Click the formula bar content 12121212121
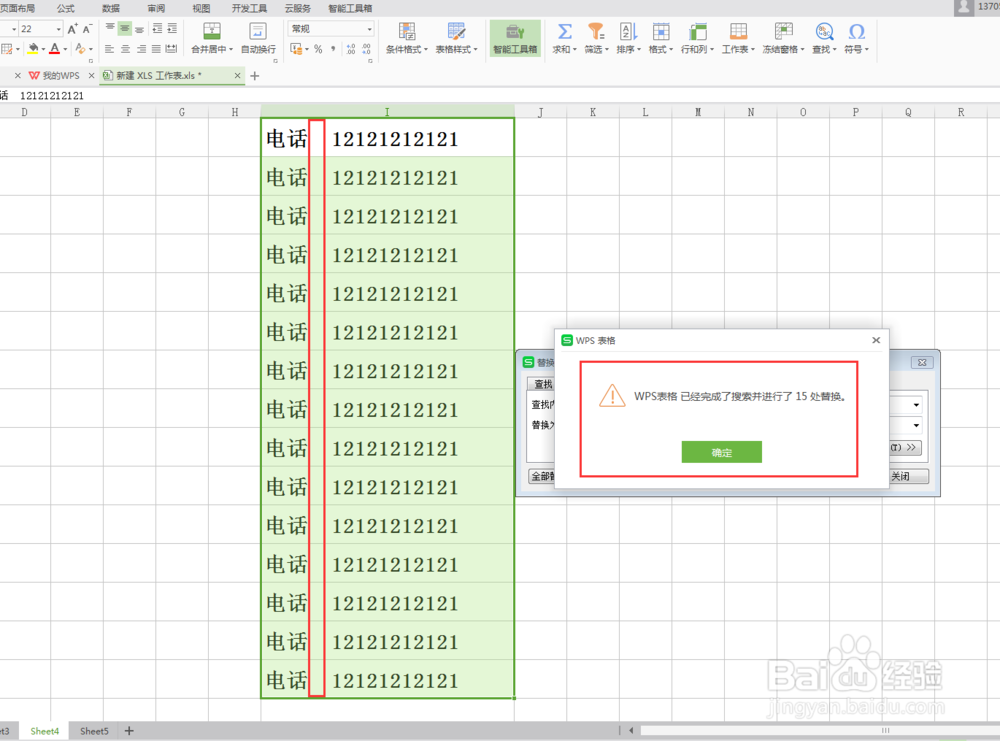Image resolution: width=1000 pixels, height=741 pixels. point(52,96)
